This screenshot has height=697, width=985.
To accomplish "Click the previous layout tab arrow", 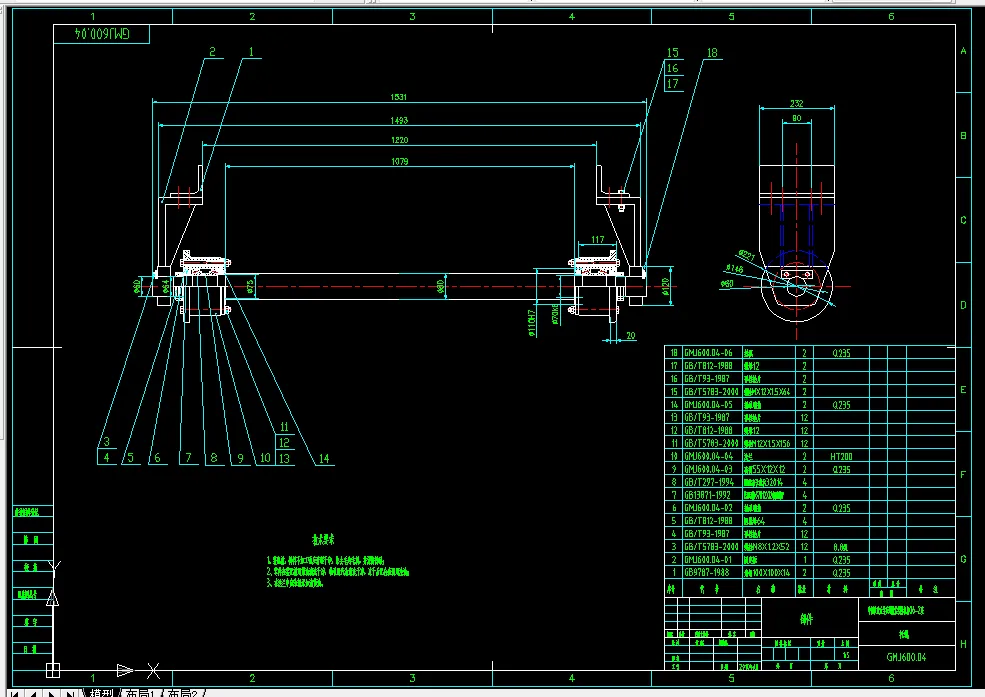I will (33, 693).
